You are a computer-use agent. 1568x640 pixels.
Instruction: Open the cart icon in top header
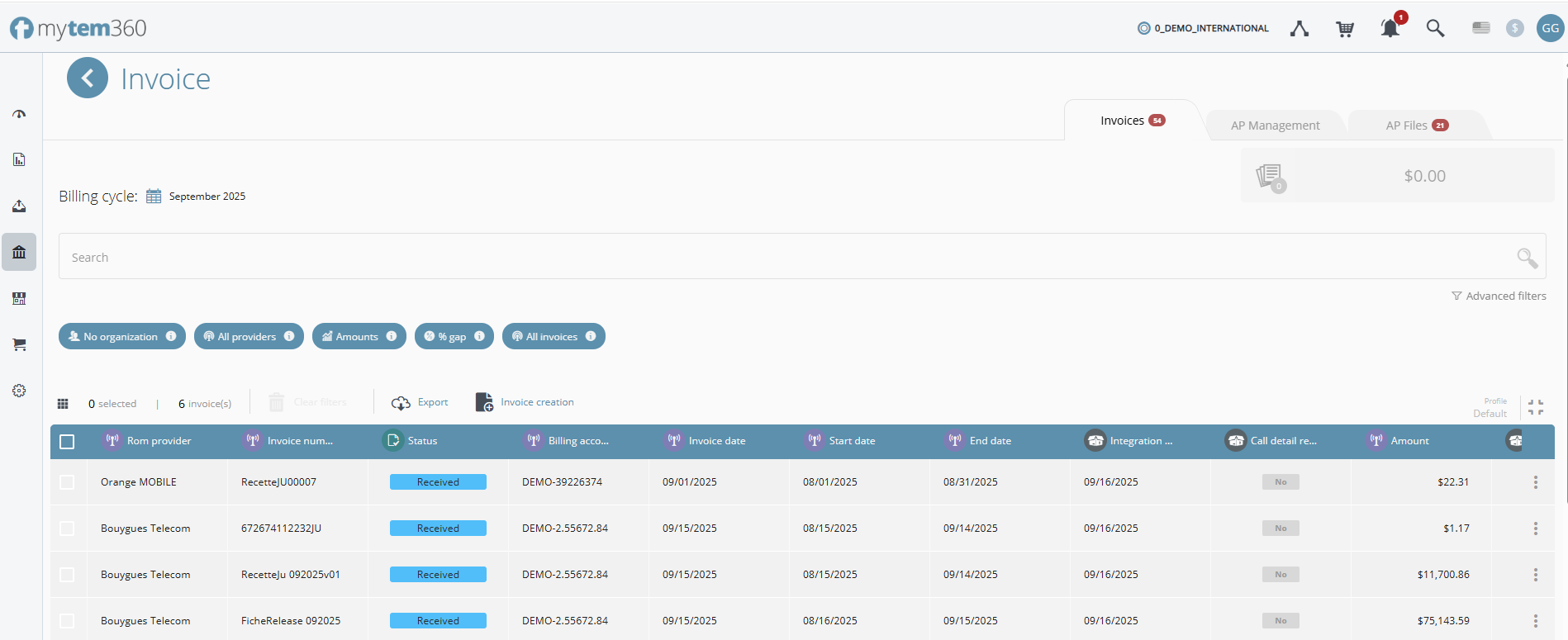coord(1345,29)
